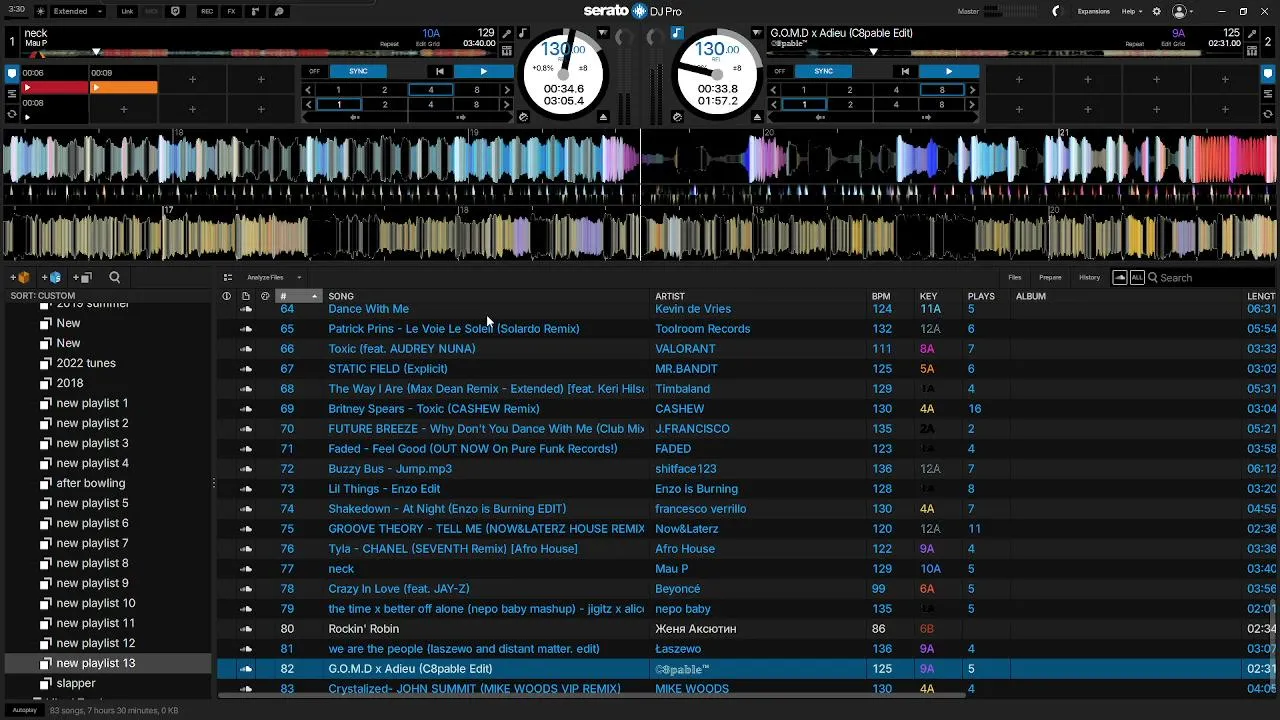Click deck 2 key lock music note
The height and width of the screenshot is (720, 1280).
pos(677,33)
